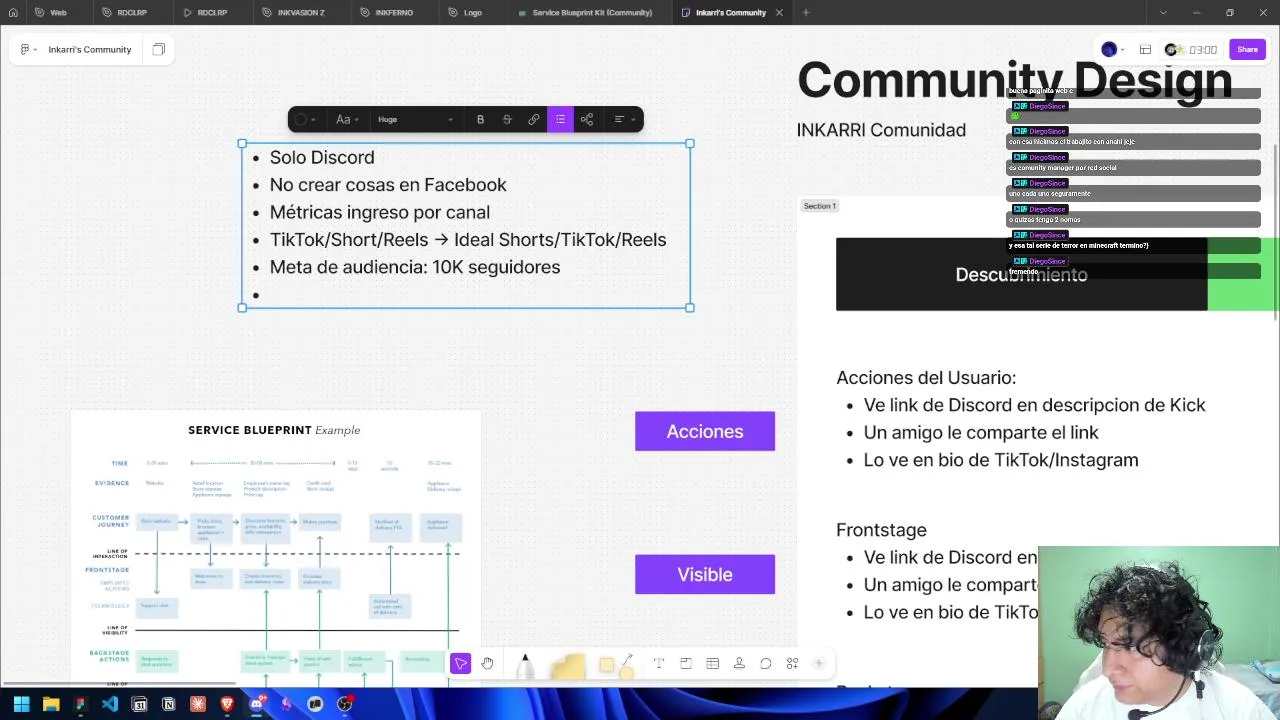Viewport: 1280px width, 720px height.
Task: Open the FigJam main menu dropdown
Action: click(x=28, y=49)
